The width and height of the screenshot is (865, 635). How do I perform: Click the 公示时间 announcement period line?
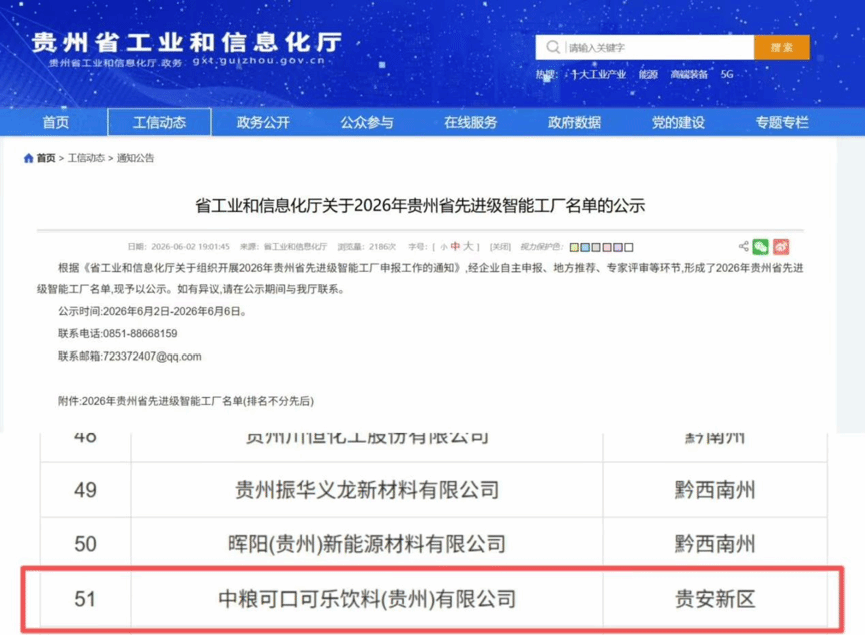point(152,311)
